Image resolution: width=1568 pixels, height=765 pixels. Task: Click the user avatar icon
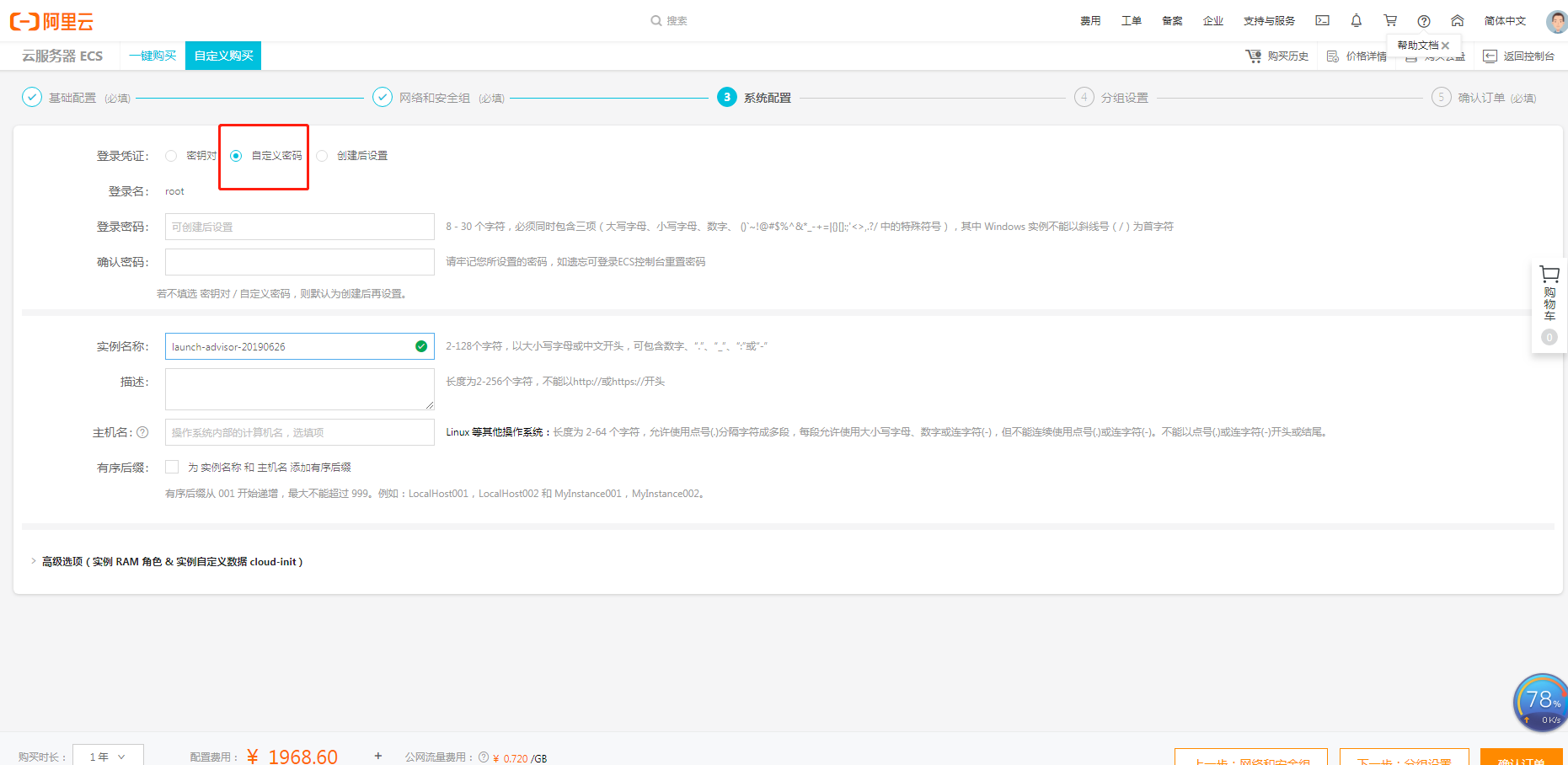1556,21
